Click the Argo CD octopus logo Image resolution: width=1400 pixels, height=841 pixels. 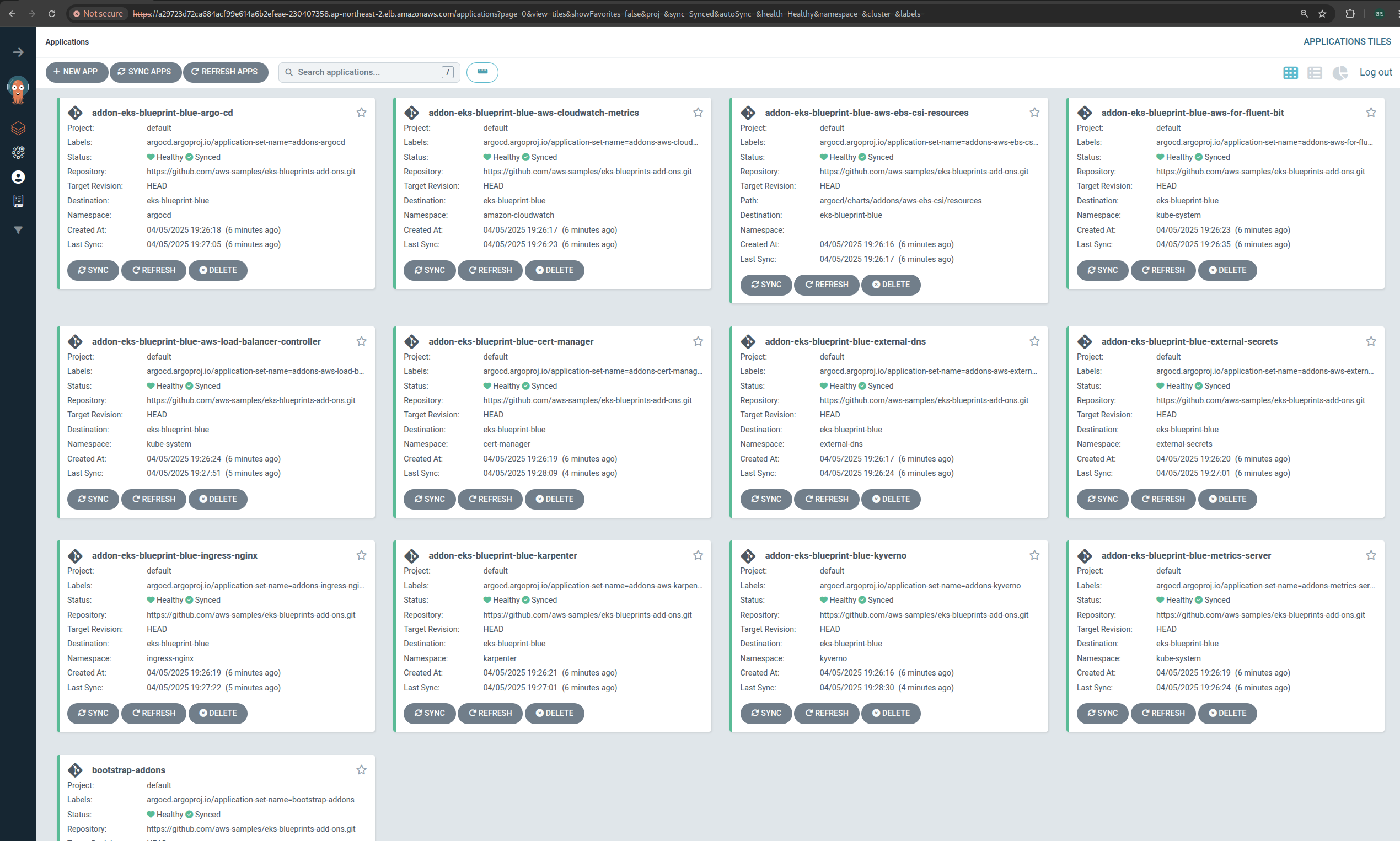pos(18,90)
